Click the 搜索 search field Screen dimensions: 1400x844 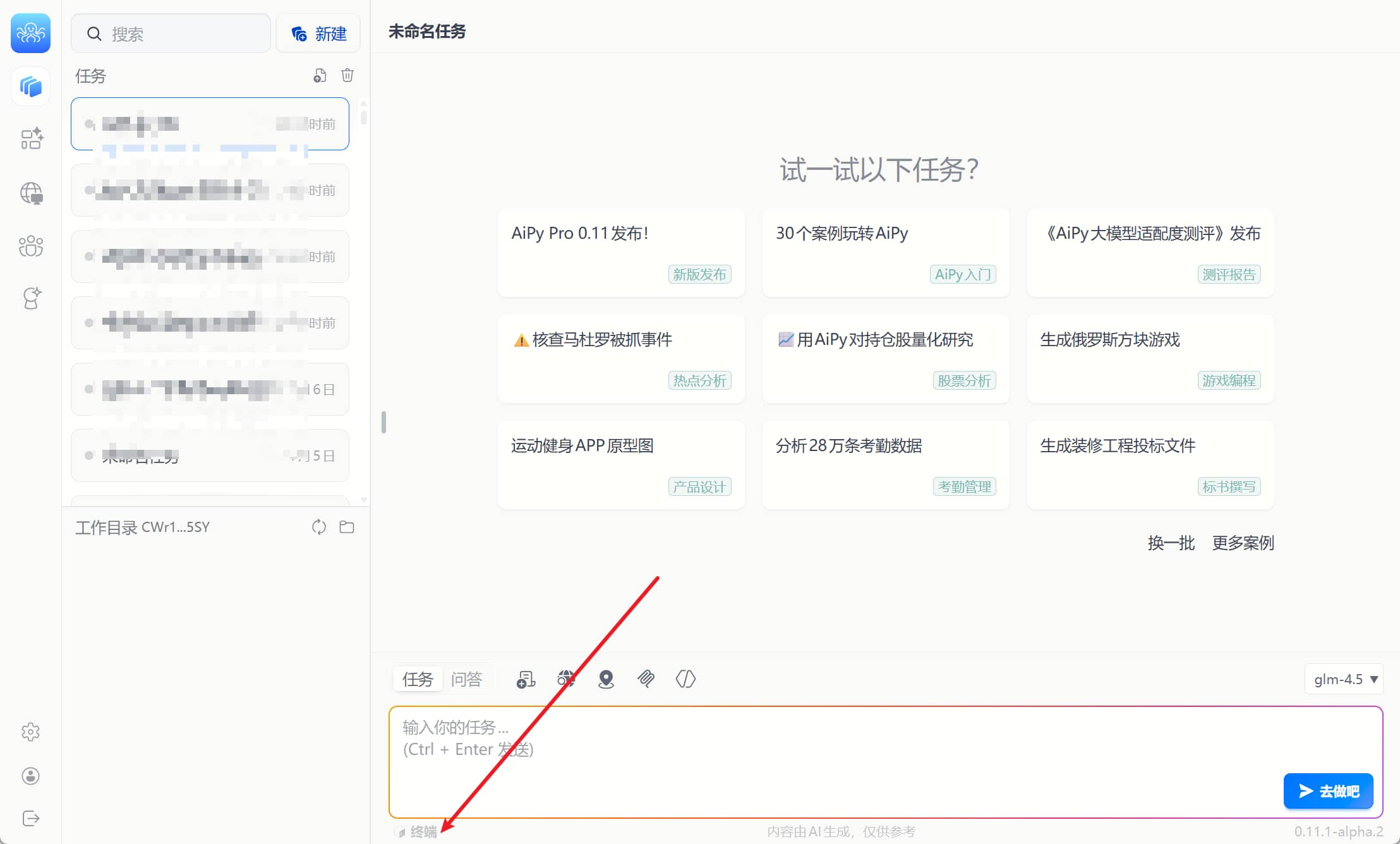[171, 33]
